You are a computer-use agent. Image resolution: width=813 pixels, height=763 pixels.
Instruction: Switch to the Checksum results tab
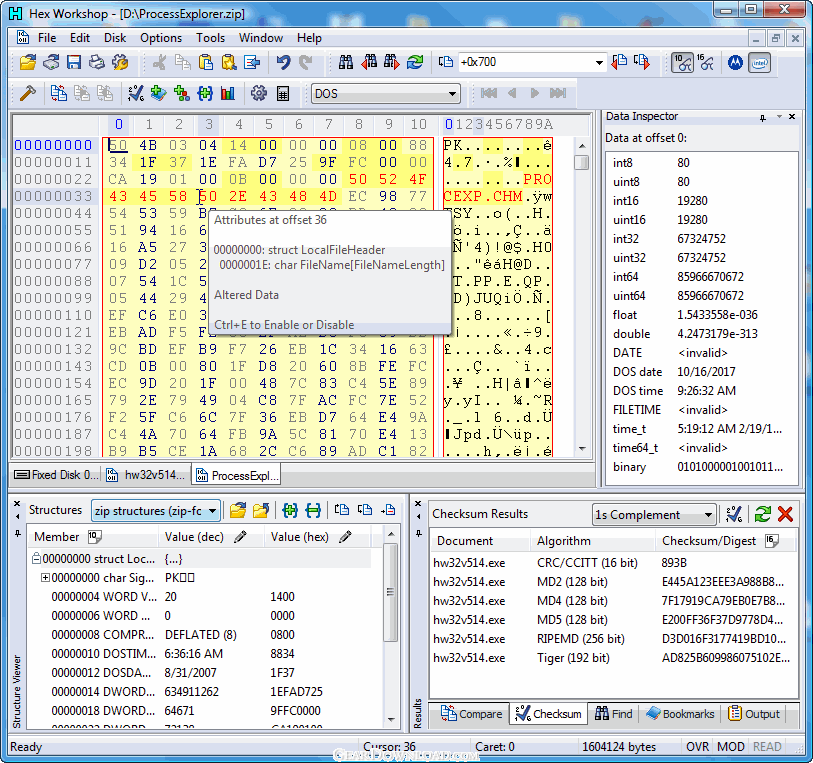pyautogui.click(x=548, y=714)
